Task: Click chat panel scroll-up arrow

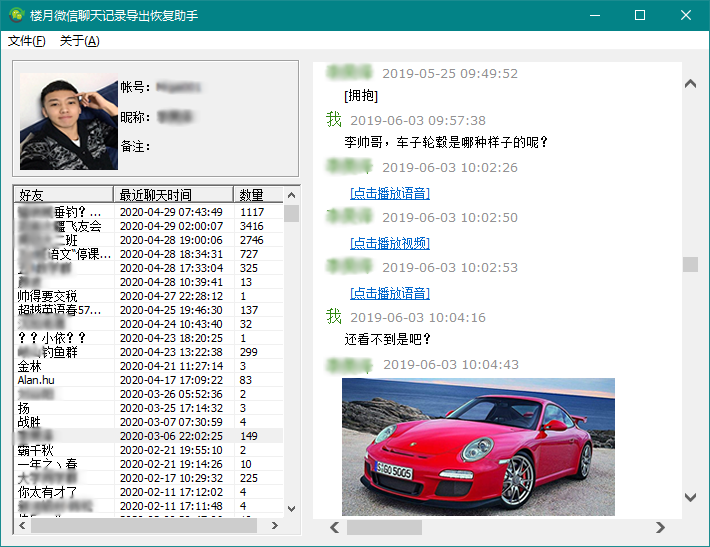Action: point(690,84)
